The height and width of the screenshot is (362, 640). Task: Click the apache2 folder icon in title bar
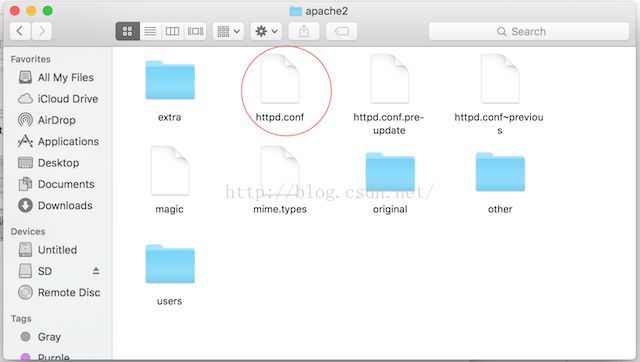click(x=296, y=11)
